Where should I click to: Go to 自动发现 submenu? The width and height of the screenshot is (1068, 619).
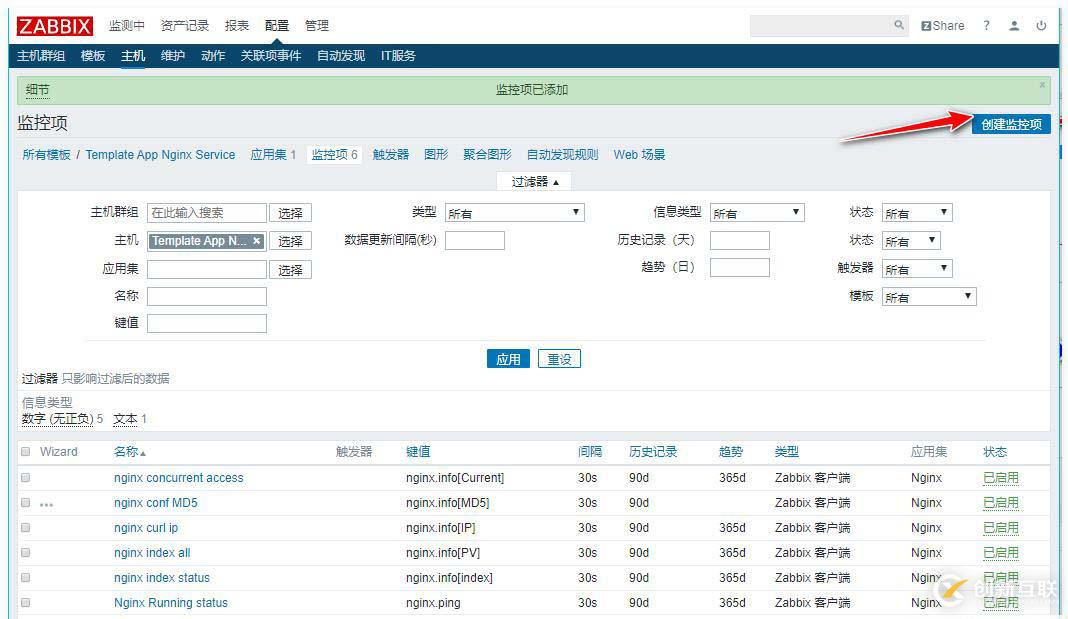point(341,56)
